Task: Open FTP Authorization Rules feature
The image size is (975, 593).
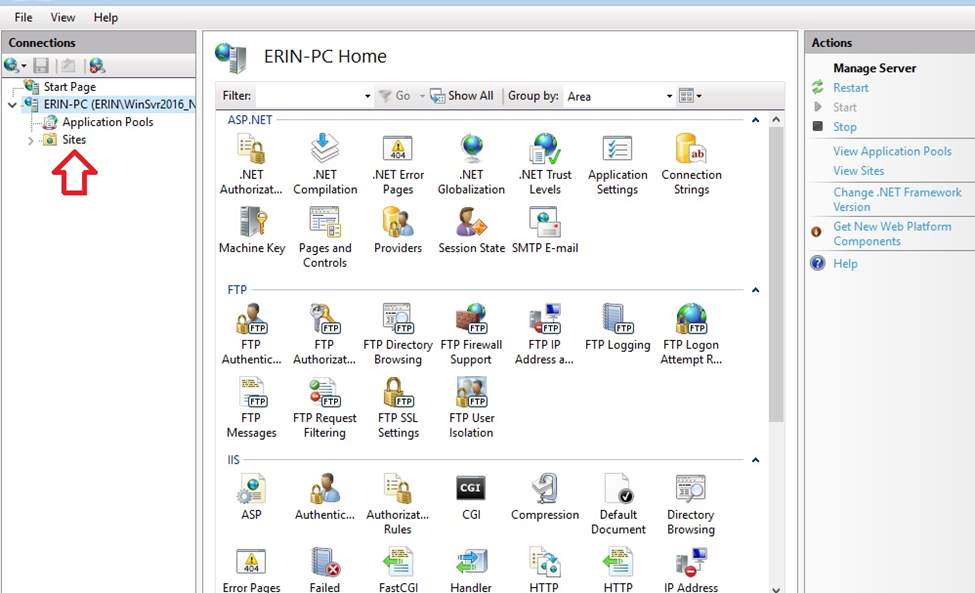Action: pos(325,334)
